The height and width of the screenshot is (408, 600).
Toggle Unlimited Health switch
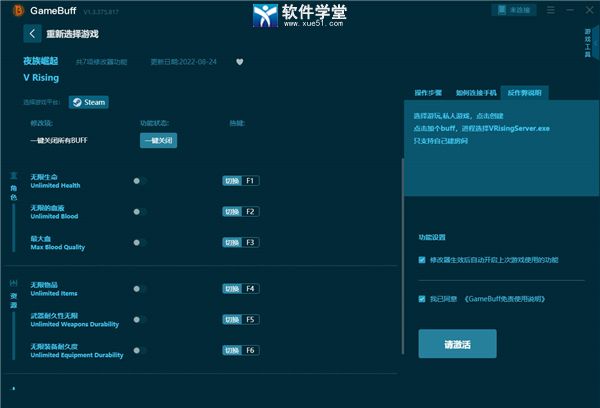tap(140, 181)
